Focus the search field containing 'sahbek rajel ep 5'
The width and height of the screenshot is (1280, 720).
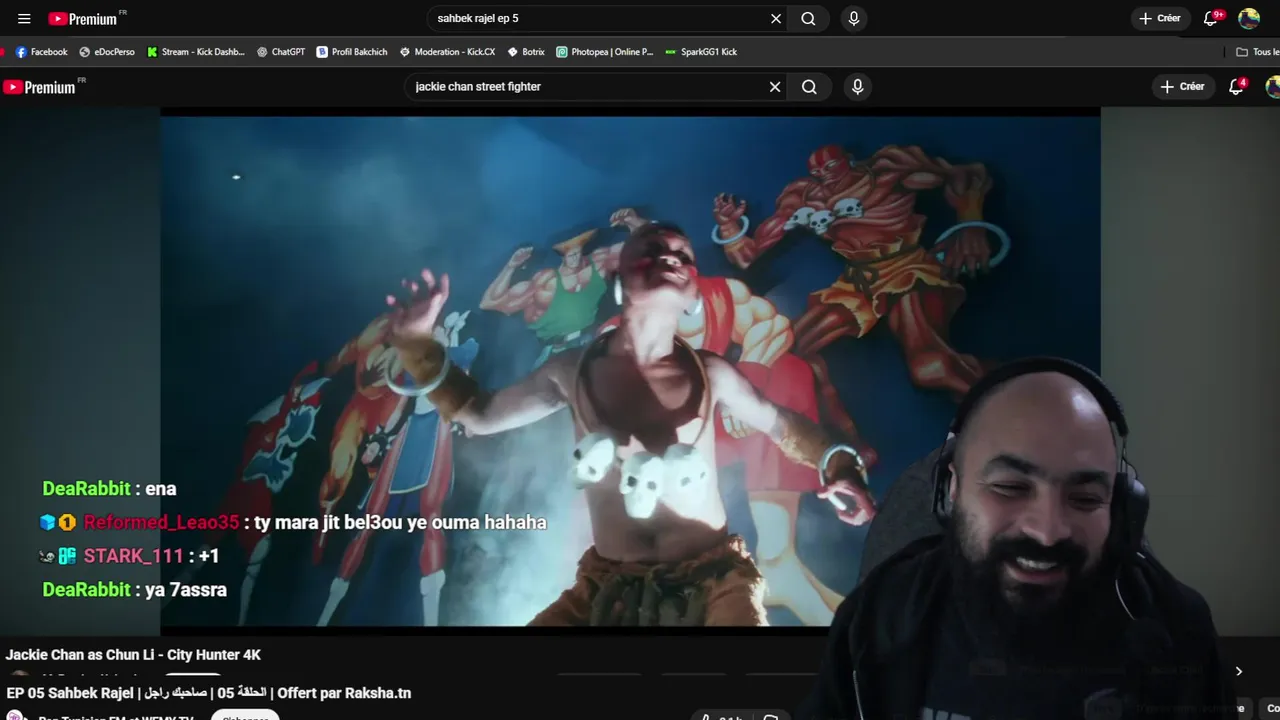(598, 18)
